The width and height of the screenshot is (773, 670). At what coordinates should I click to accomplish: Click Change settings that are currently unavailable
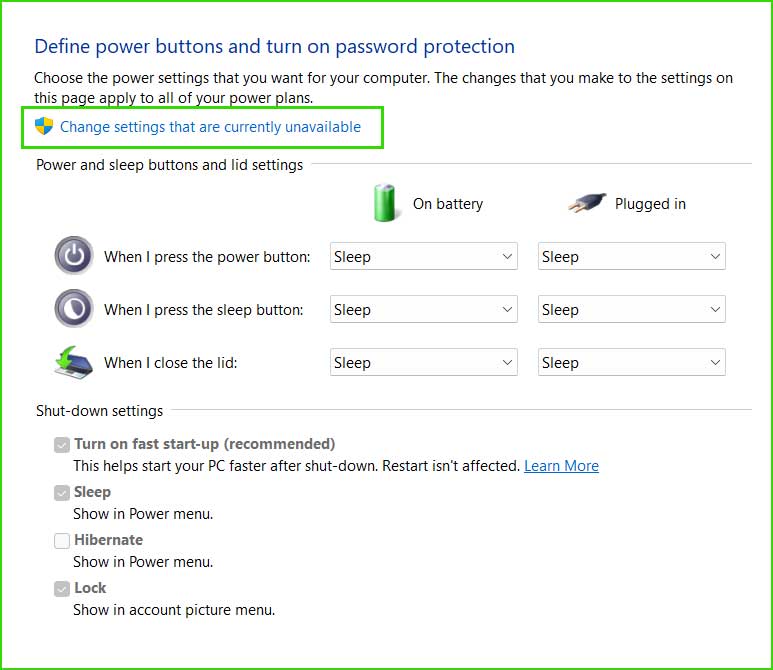[211, 127]
